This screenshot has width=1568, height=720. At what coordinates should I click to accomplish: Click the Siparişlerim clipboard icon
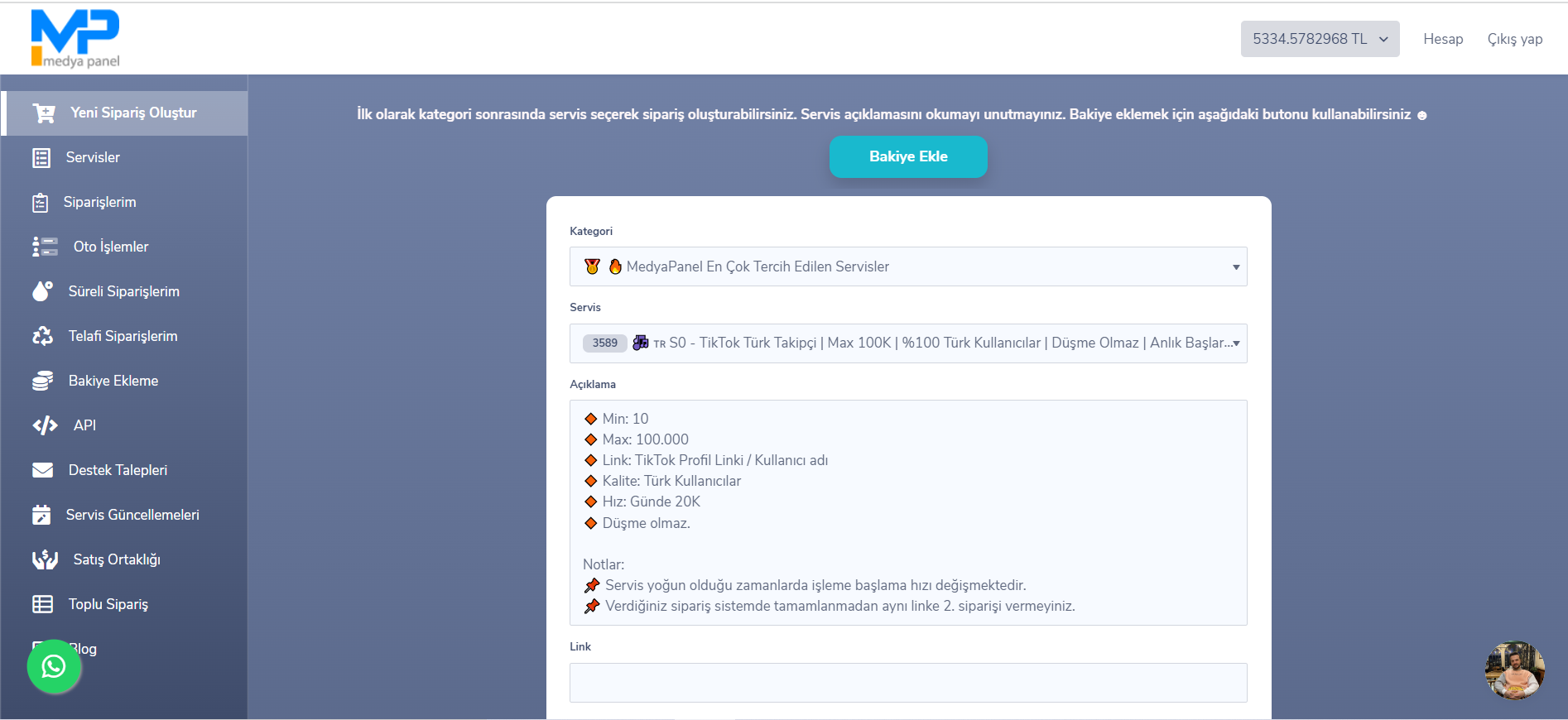click(x=41, y=203)
